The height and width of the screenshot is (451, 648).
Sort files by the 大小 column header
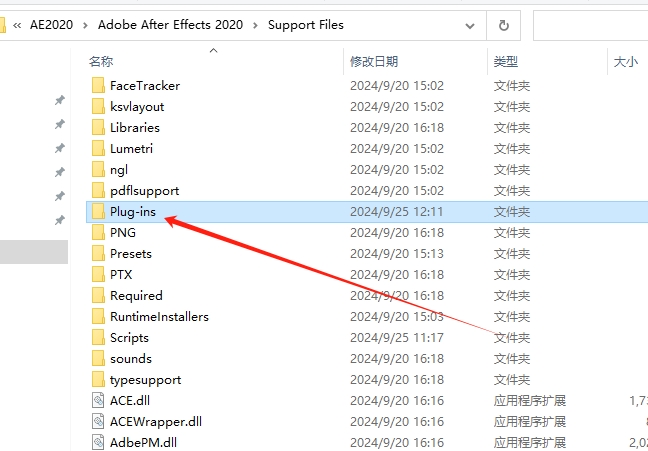[628, 62]
